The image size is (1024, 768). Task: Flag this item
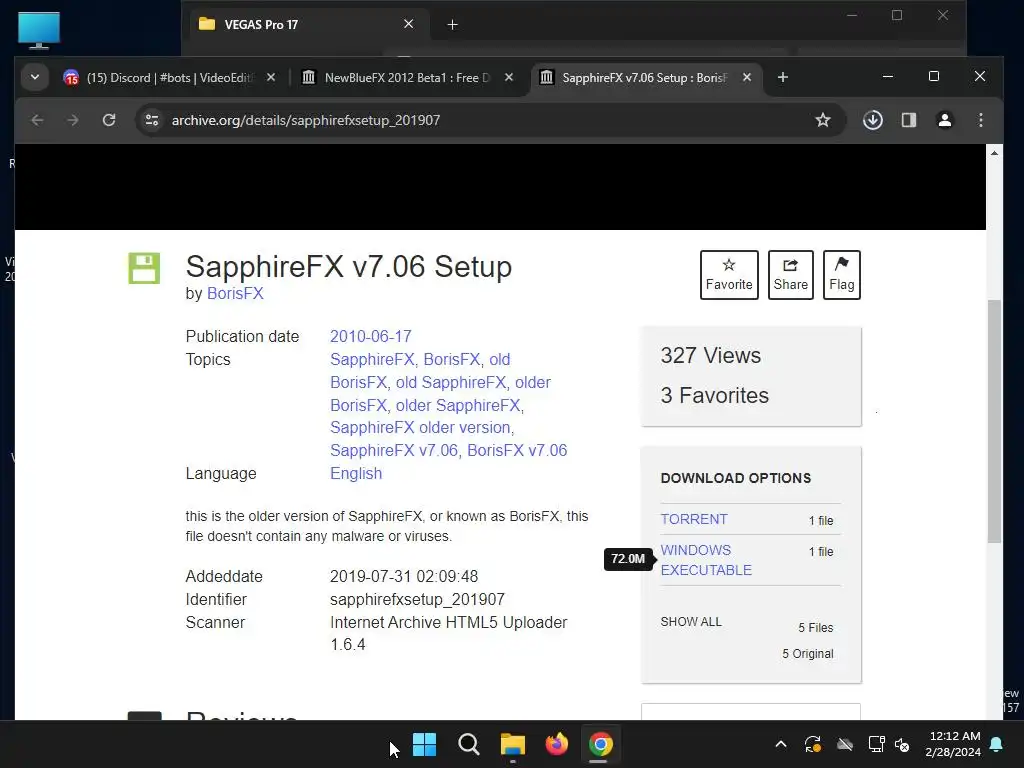(841, 275)
